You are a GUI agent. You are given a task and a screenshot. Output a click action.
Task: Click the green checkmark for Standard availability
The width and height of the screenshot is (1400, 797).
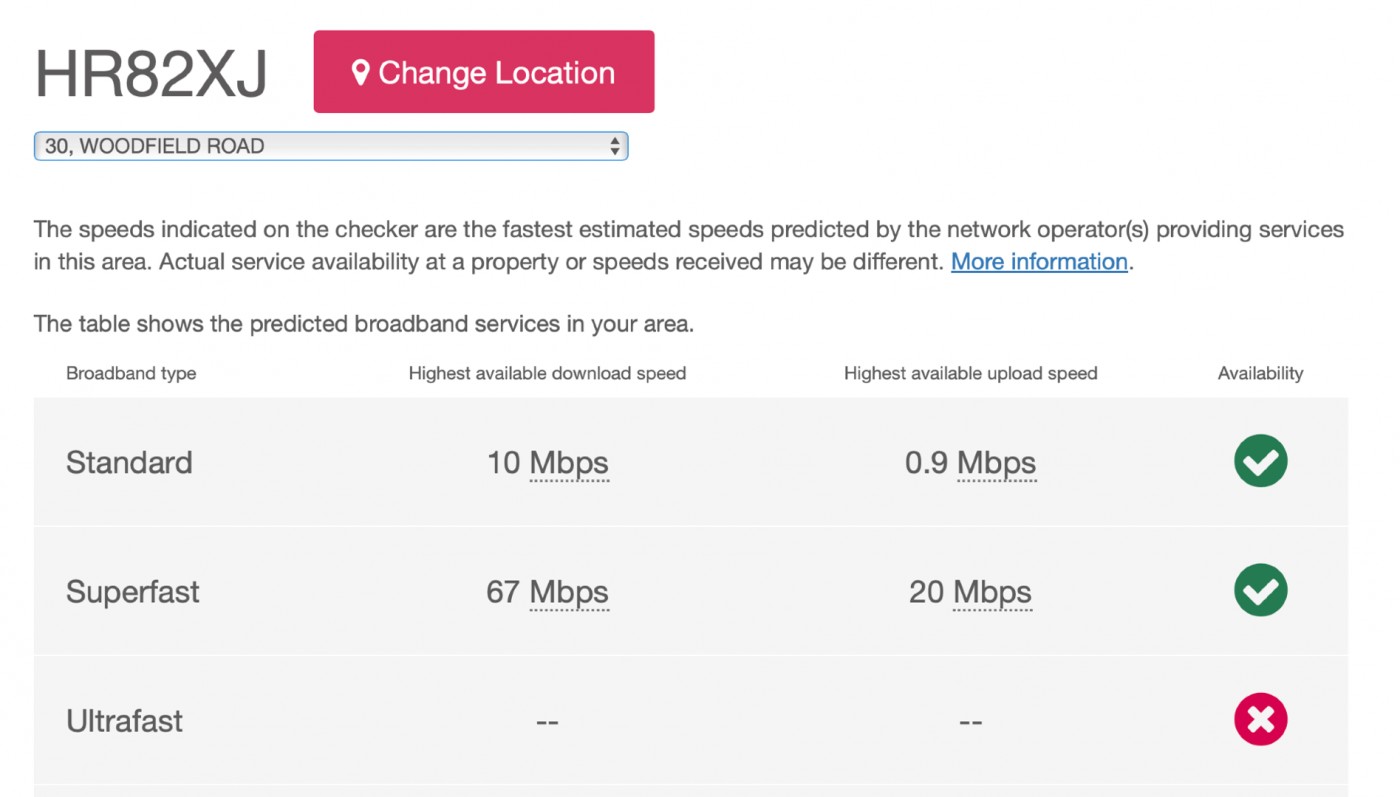tap(1260, 461)
